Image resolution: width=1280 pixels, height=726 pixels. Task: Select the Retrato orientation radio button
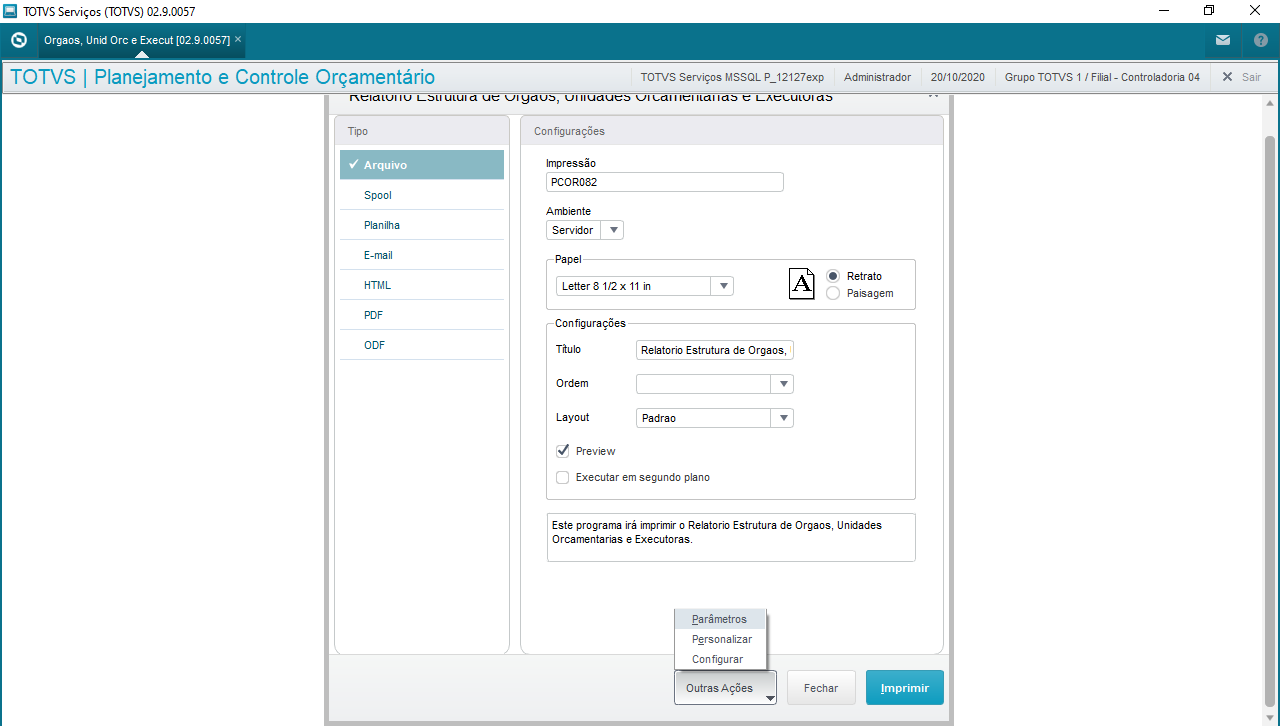(833, 276)
